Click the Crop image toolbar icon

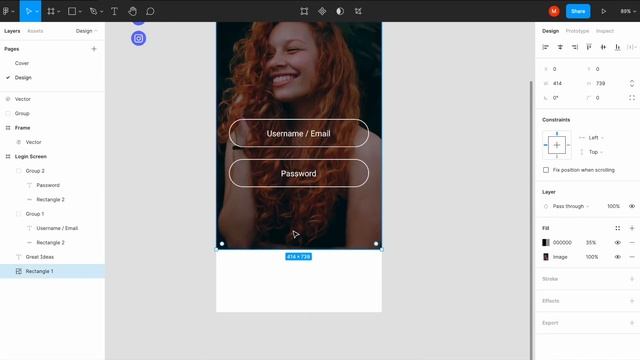(x=358, y=11)
